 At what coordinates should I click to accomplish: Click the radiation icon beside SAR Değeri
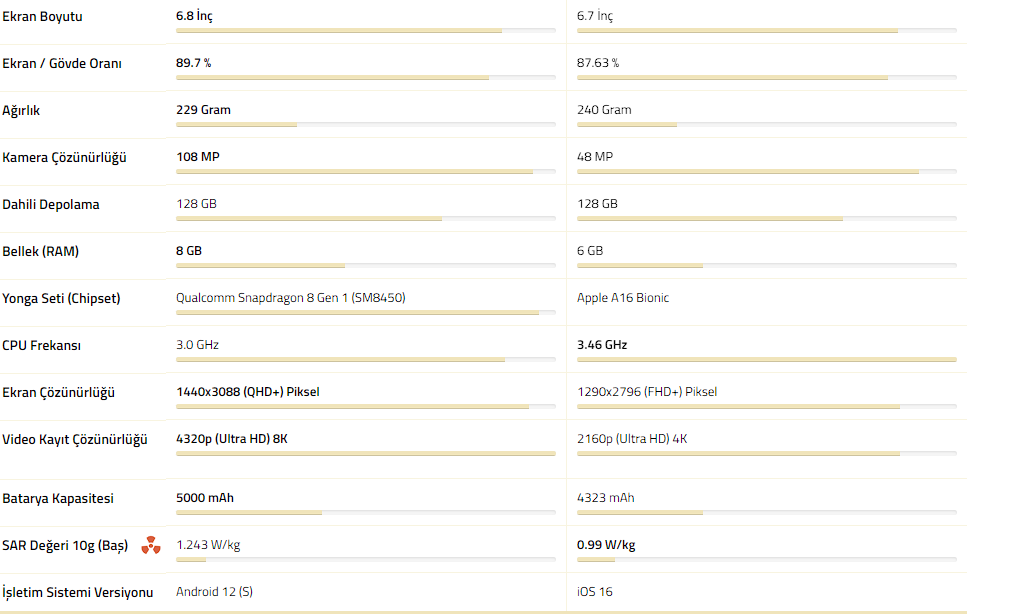150,545
